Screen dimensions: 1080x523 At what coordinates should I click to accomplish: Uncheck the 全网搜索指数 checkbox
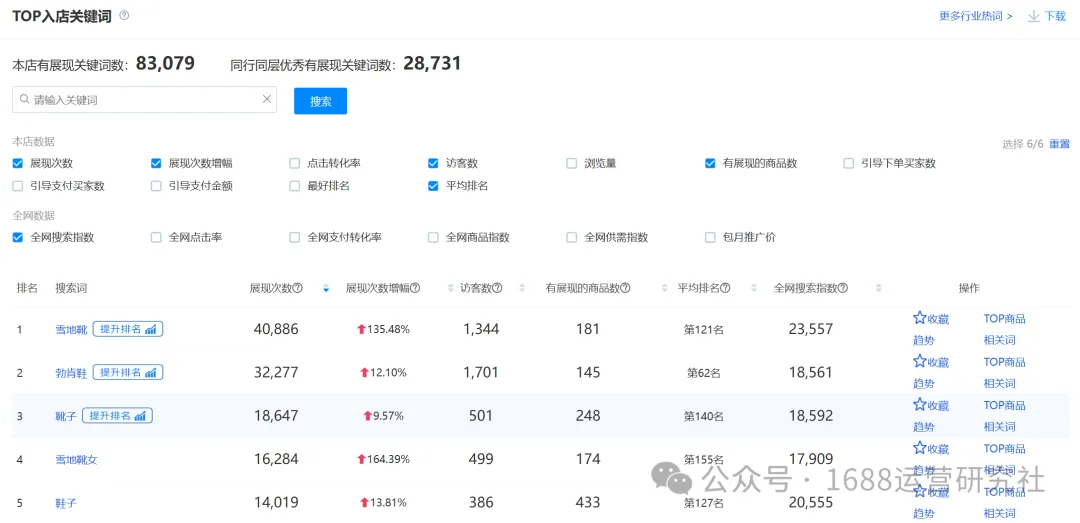coord(17,238)
